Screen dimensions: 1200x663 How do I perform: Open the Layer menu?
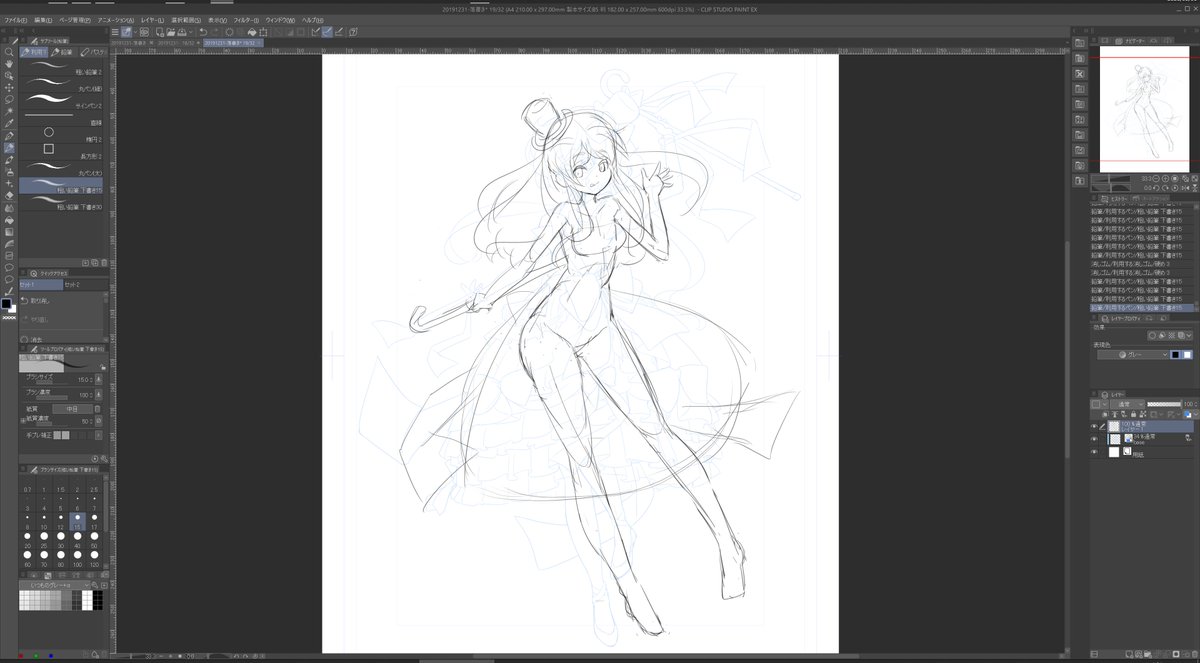point(154,20)
